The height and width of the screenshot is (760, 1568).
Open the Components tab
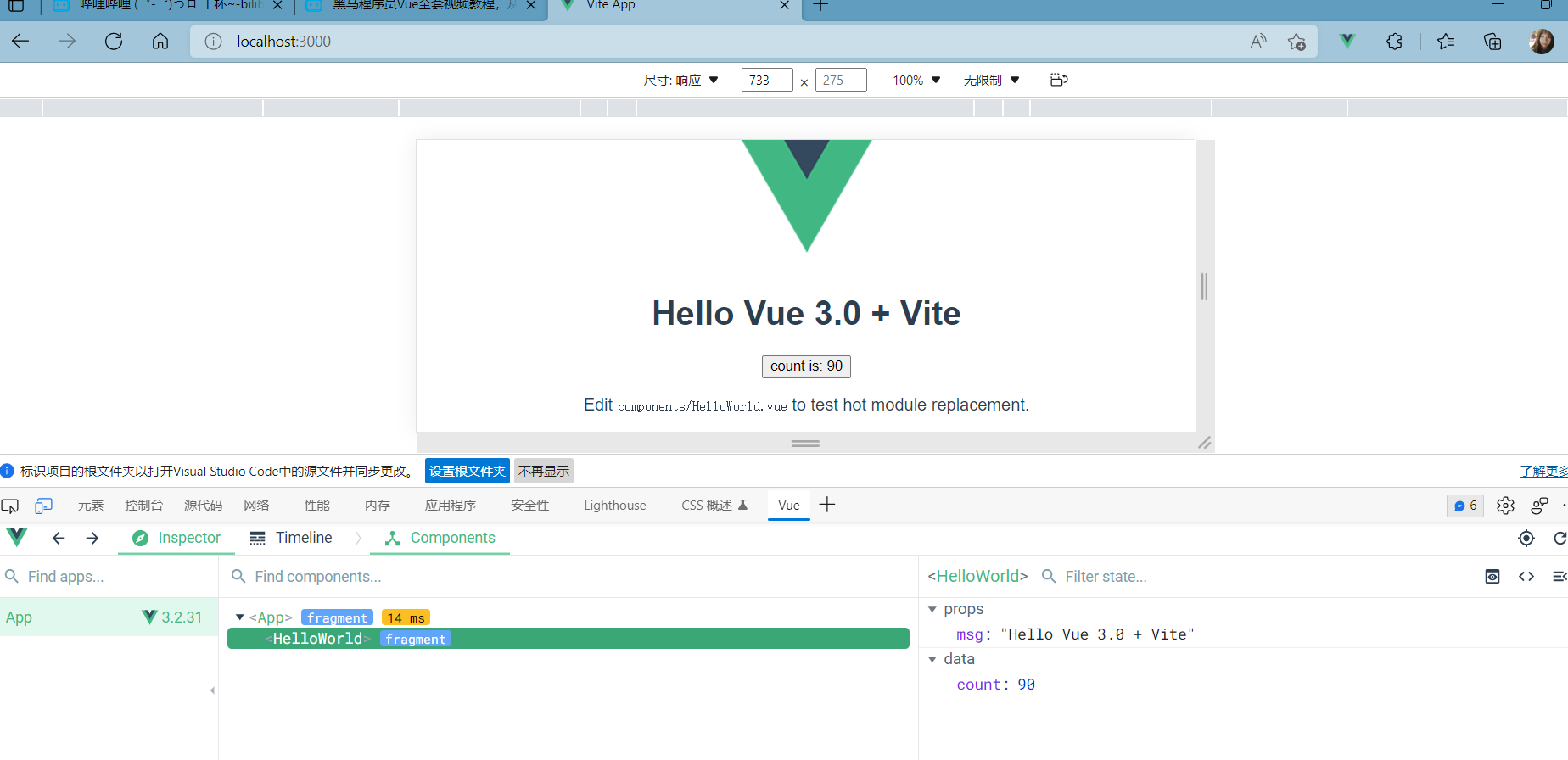(x=440, y=538)
